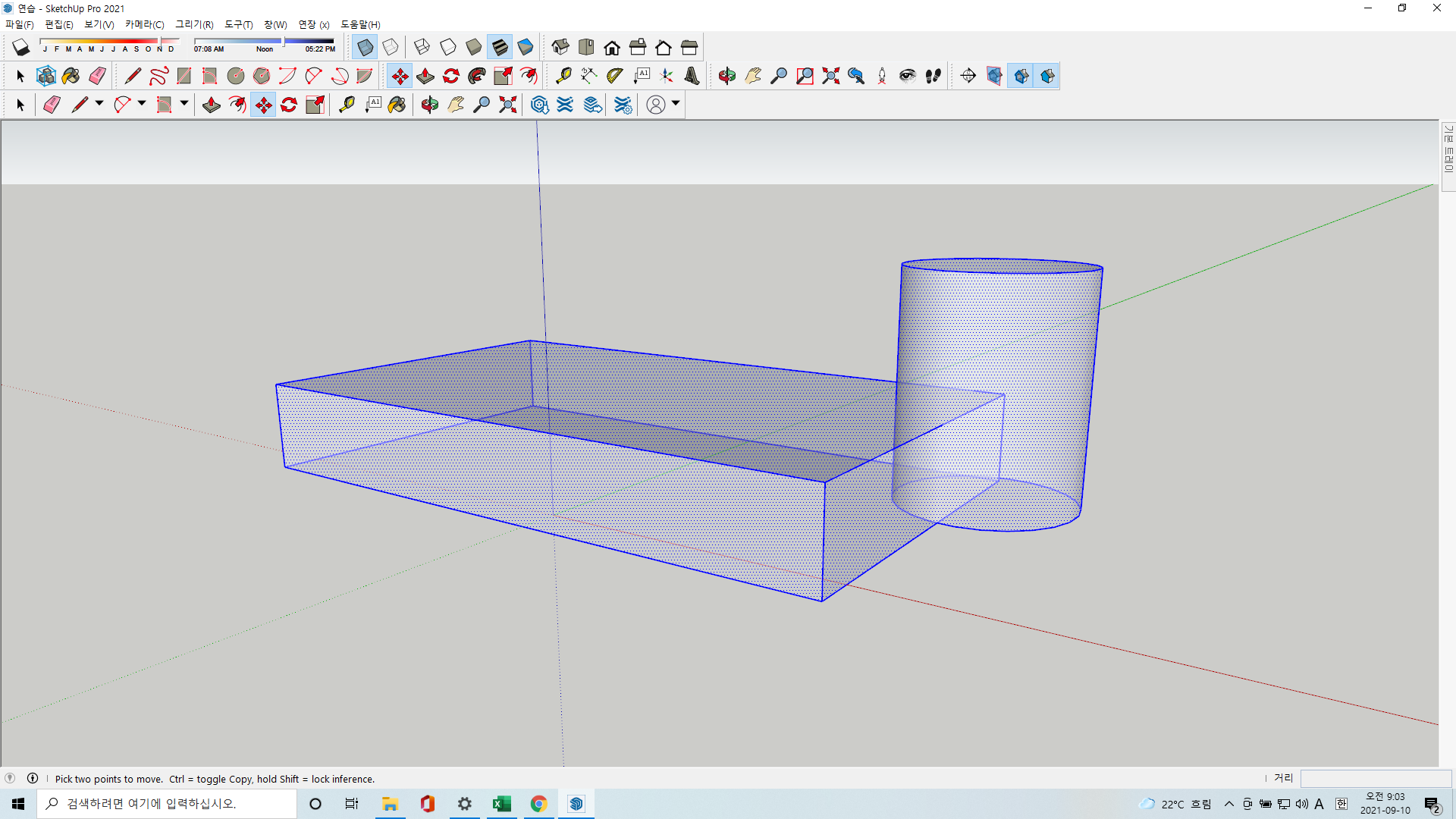1456x819 pixels.
Task: Click the Push/Pull tool in large toolset
Action: pyautogui.click(x=425, y=76)
